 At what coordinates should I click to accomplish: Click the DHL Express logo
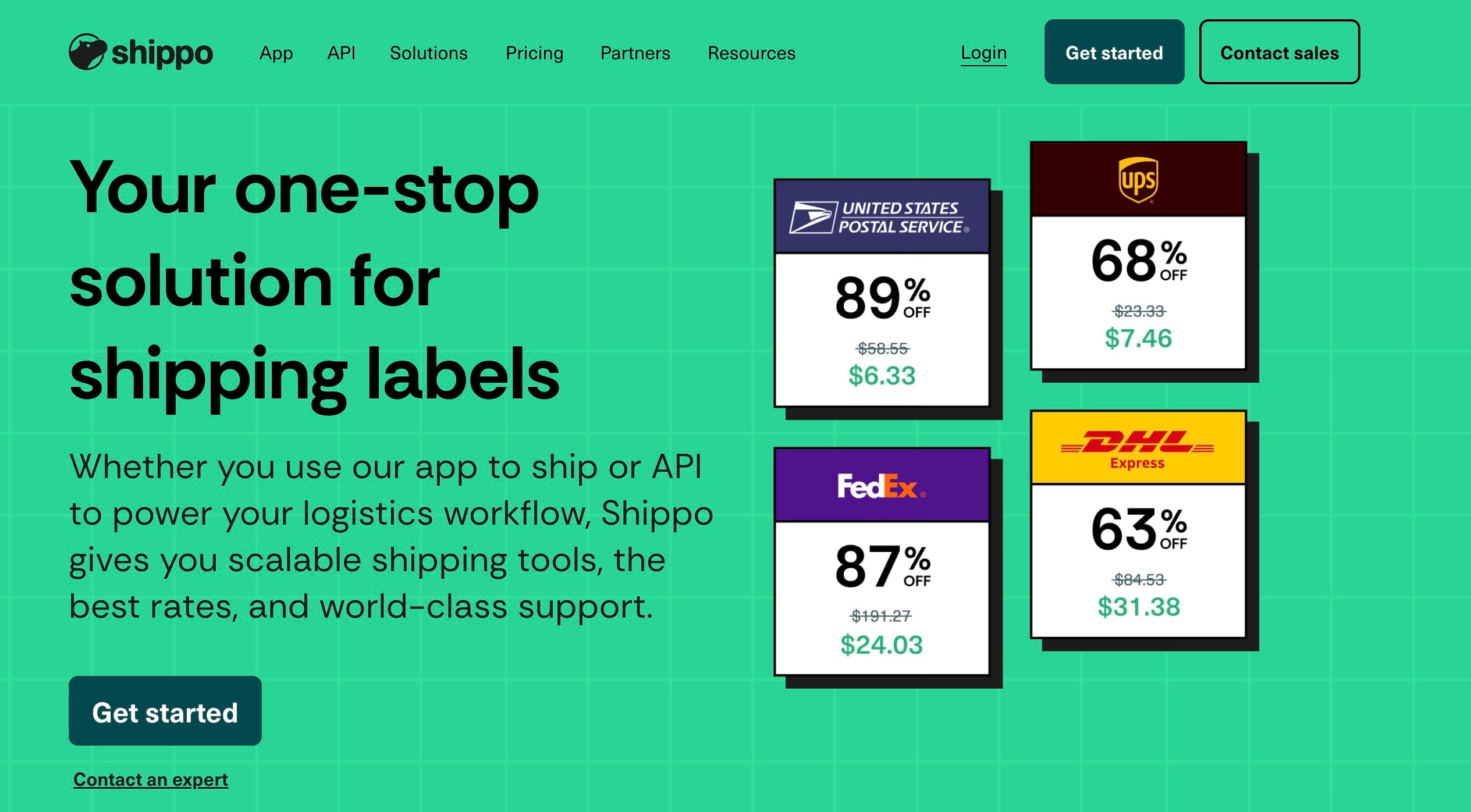(x=1138, y=448)
